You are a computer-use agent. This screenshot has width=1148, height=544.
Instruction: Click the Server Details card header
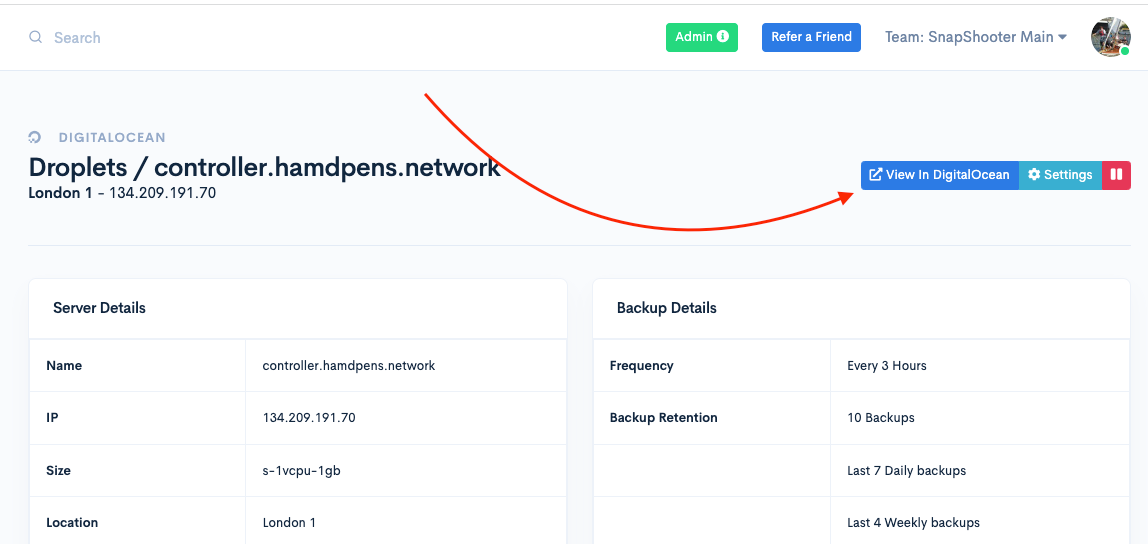pyautogui.click(x=298, y=308)
